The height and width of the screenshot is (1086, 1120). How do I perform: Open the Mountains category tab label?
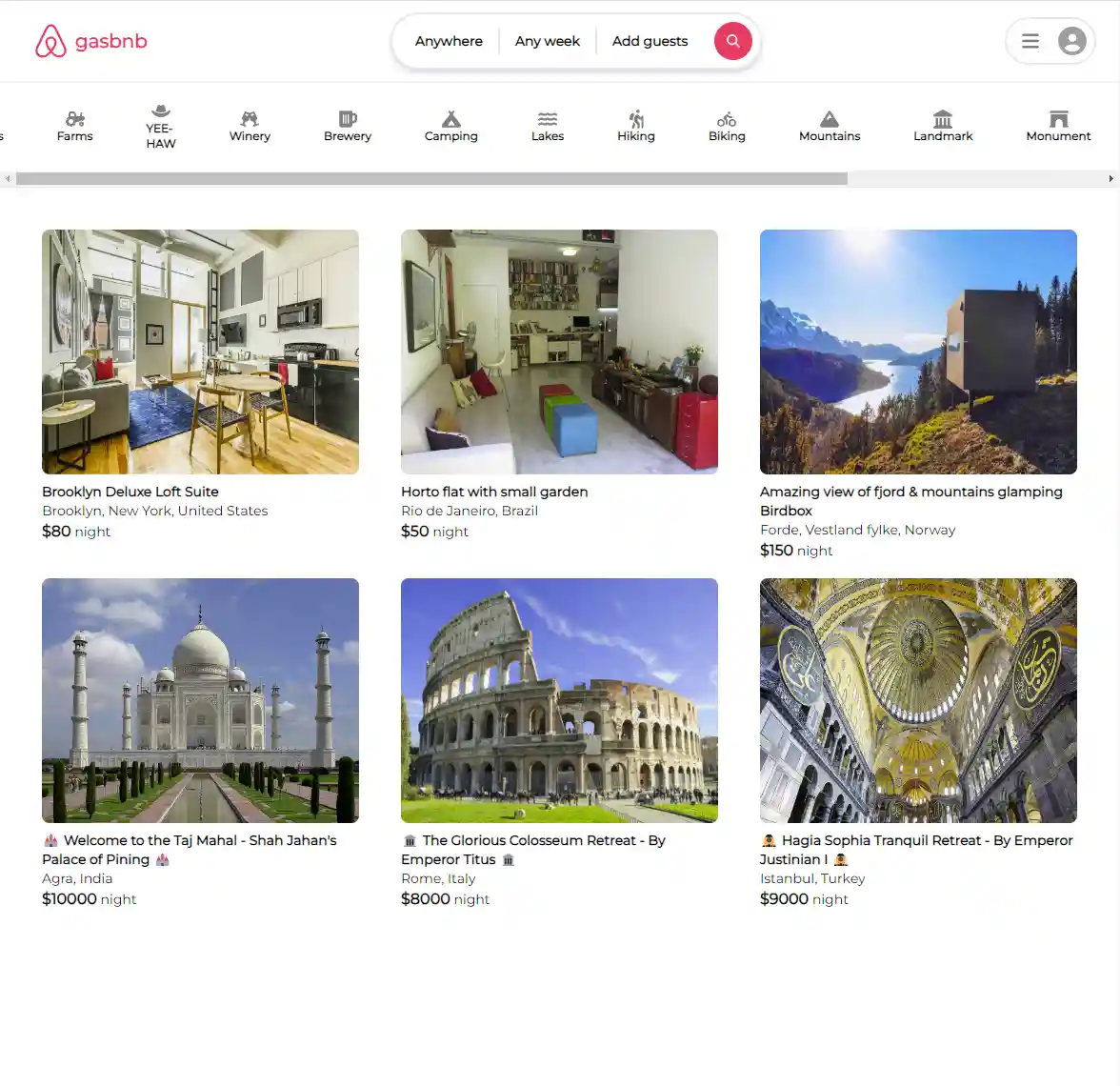click(x=830, y=135)
